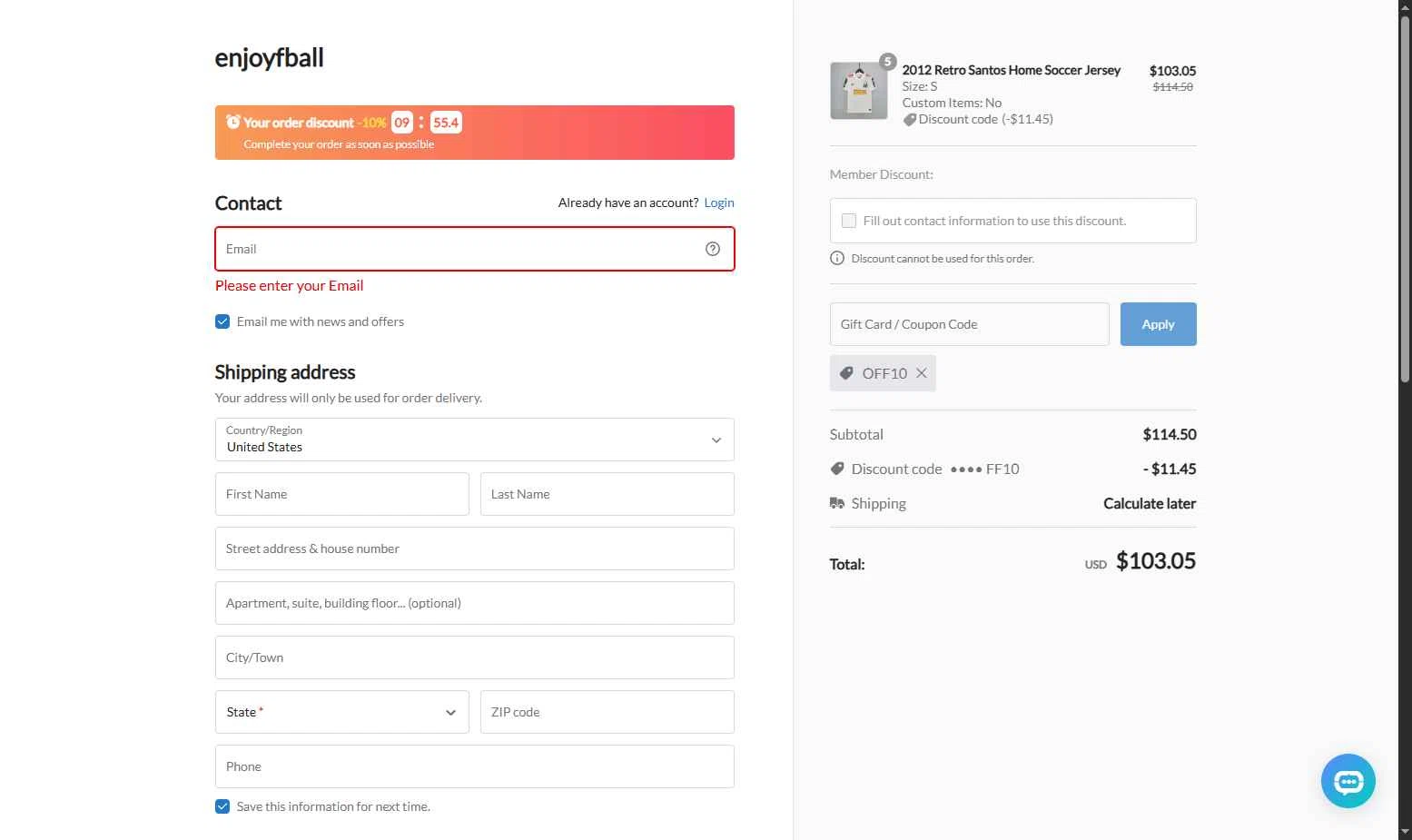Click the tag icon beside Discount code row
The width and height of the screenshot is (1412, 840).
[837, 469]
